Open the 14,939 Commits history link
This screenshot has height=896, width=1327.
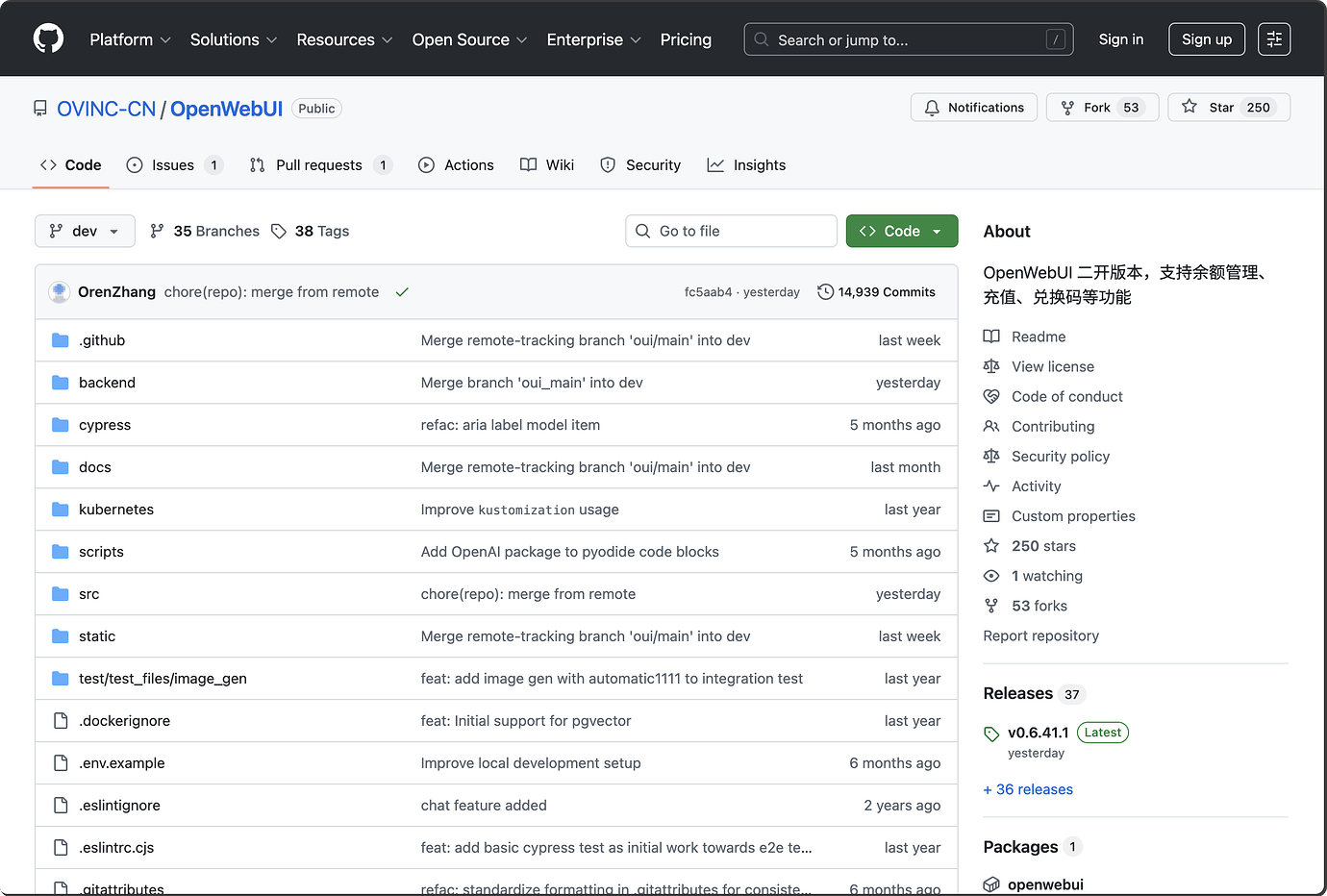point(876,292)
